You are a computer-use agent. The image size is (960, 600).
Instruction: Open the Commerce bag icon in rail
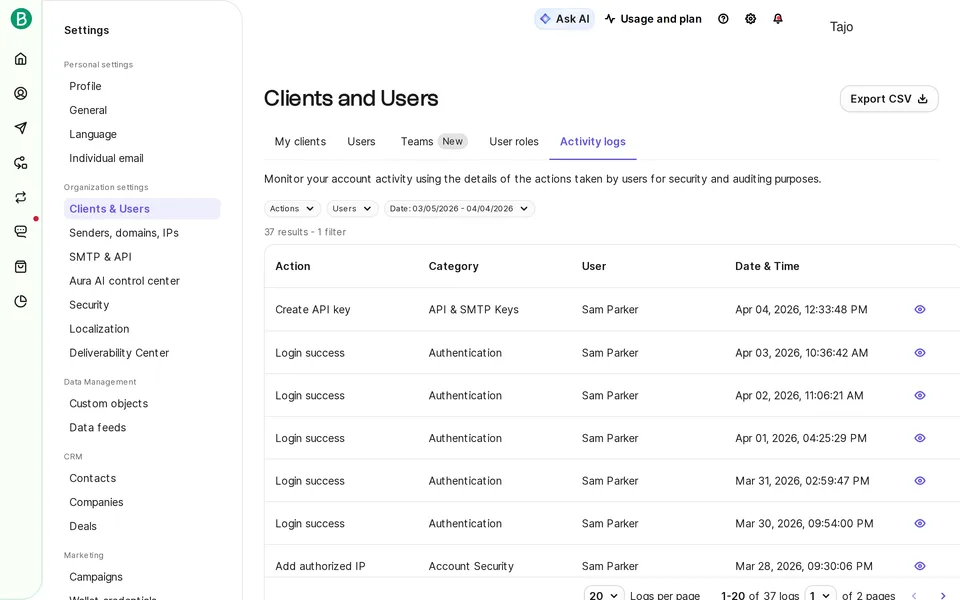[21, 266]
